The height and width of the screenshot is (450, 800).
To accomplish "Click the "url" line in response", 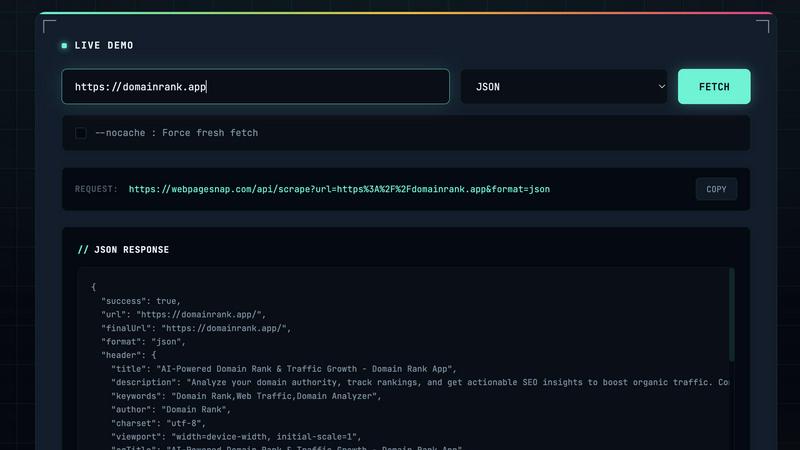I will [x=184, y=315].
